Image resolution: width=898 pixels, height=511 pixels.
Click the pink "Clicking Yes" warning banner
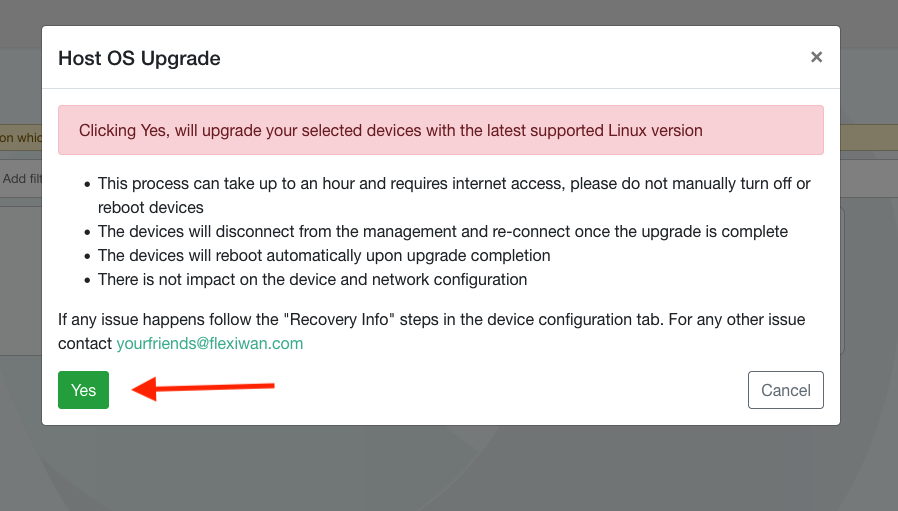(x=440, y=130)
